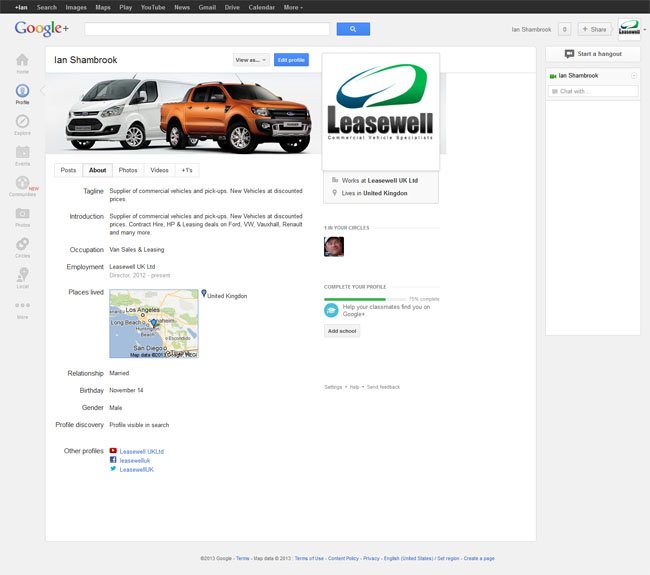650x575 pixels.
Task: Click the vans cover photo
Action: tap(184, 114)
